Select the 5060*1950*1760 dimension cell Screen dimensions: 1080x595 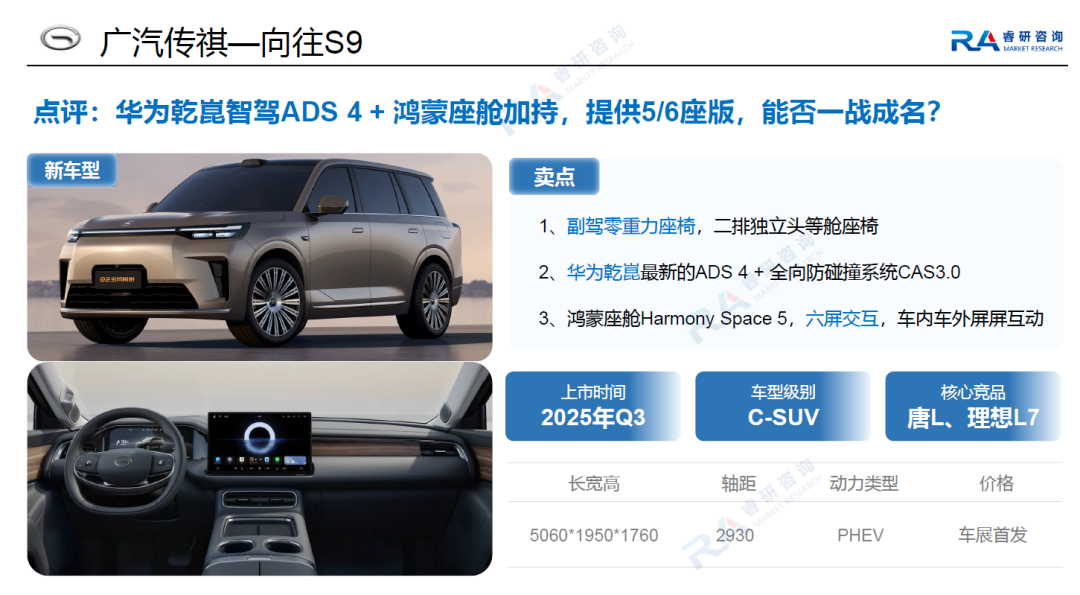pos(594,535)
